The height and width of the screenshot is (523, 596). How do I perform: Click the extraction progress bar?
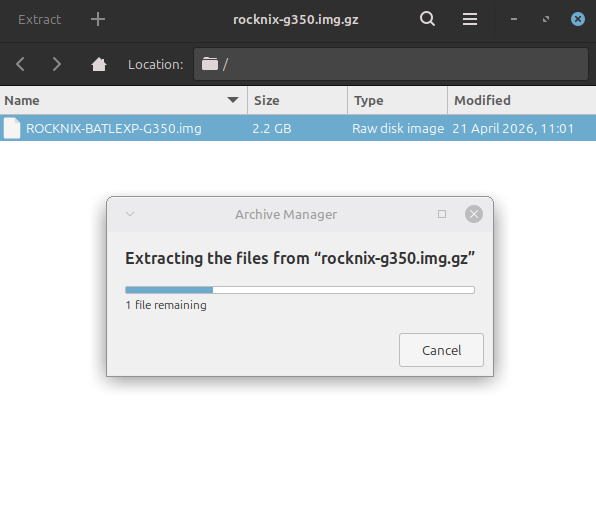coord(300,290)
